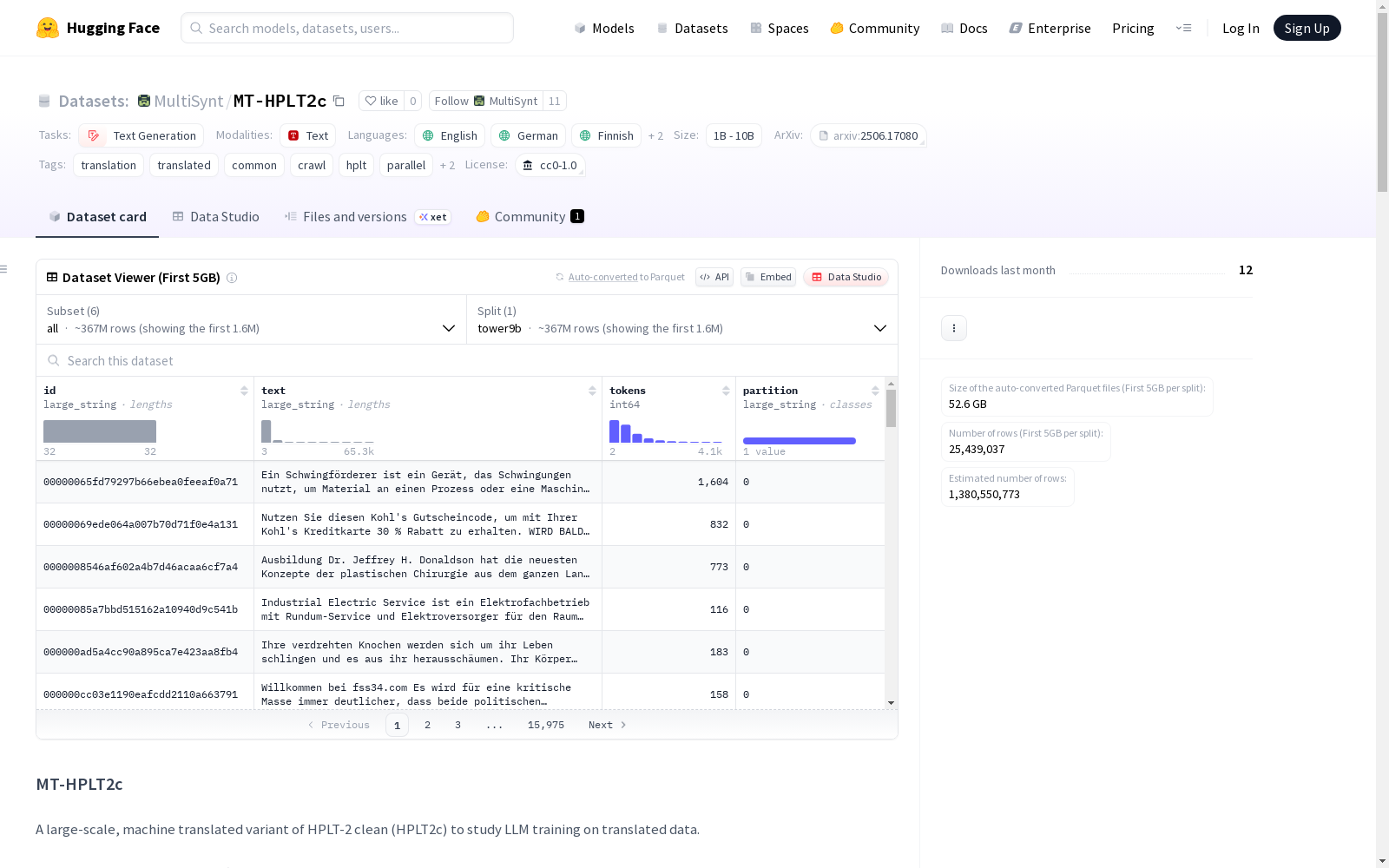Screen dimensions: 1389x868
Task: Open the Community tab
Action: coord(530,217)
